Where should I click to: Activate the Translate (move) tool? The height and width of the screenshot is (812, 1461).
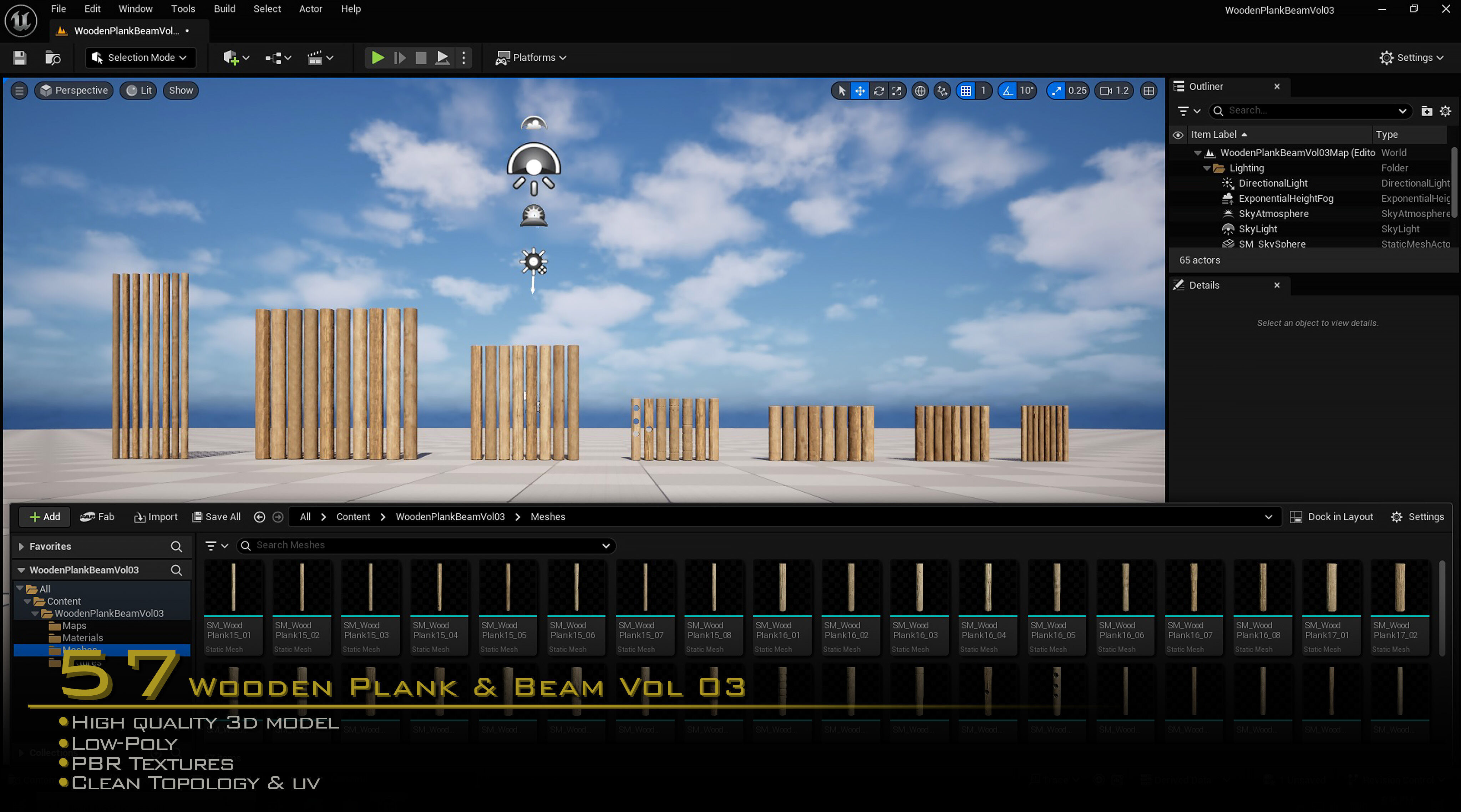coord(860,90)
